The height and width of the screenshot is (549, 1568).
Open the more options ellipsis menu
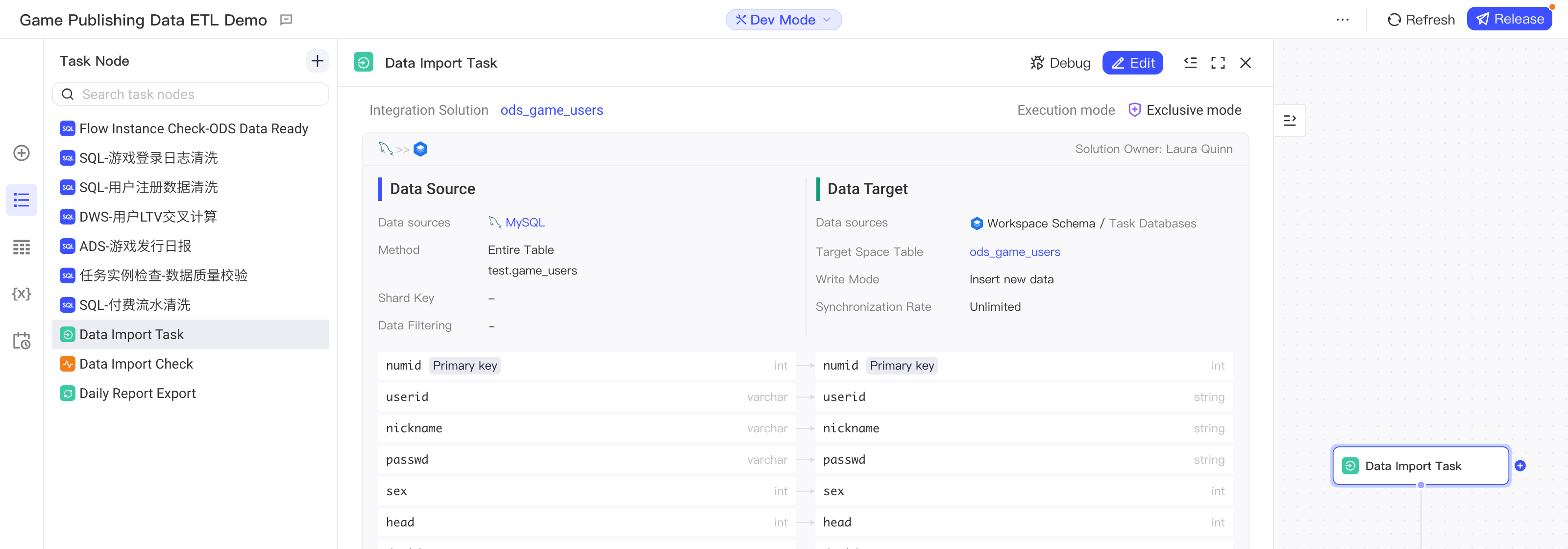pos(1342,20)
